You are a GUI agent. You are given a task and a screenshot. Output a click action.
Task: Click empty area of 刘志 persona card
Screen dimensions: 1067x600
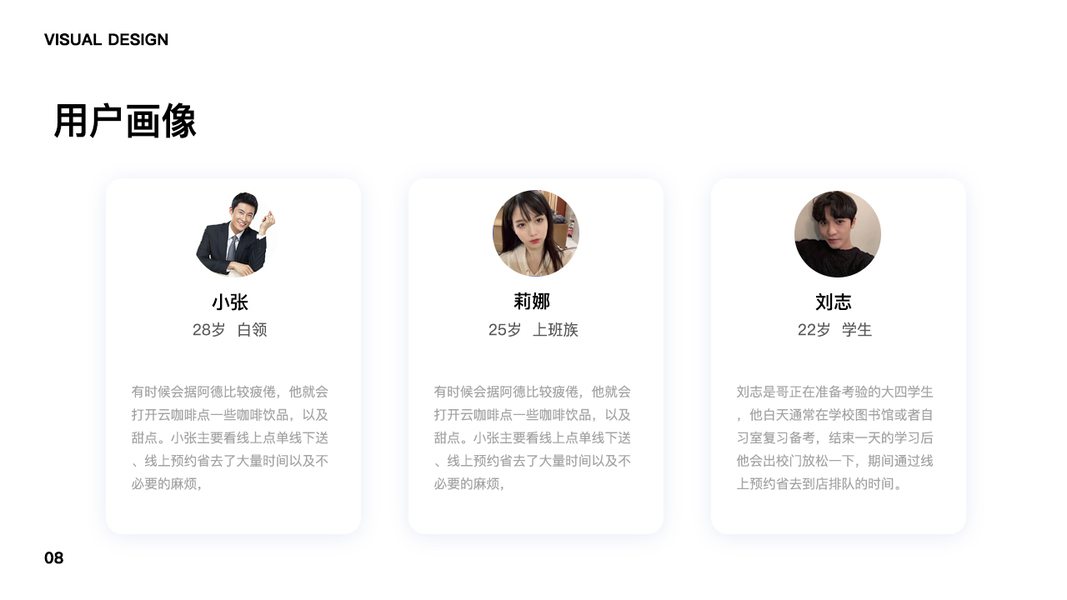coord(838,514)
